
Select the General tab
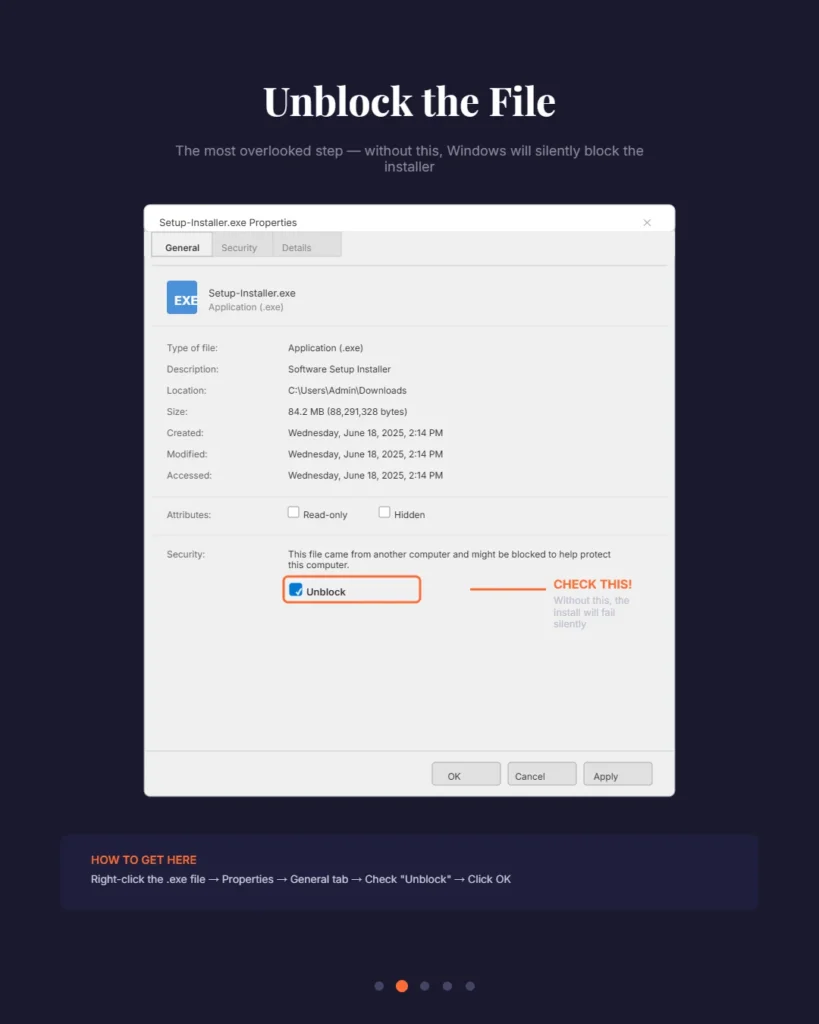pyautogui.click(x=181, y=247)
